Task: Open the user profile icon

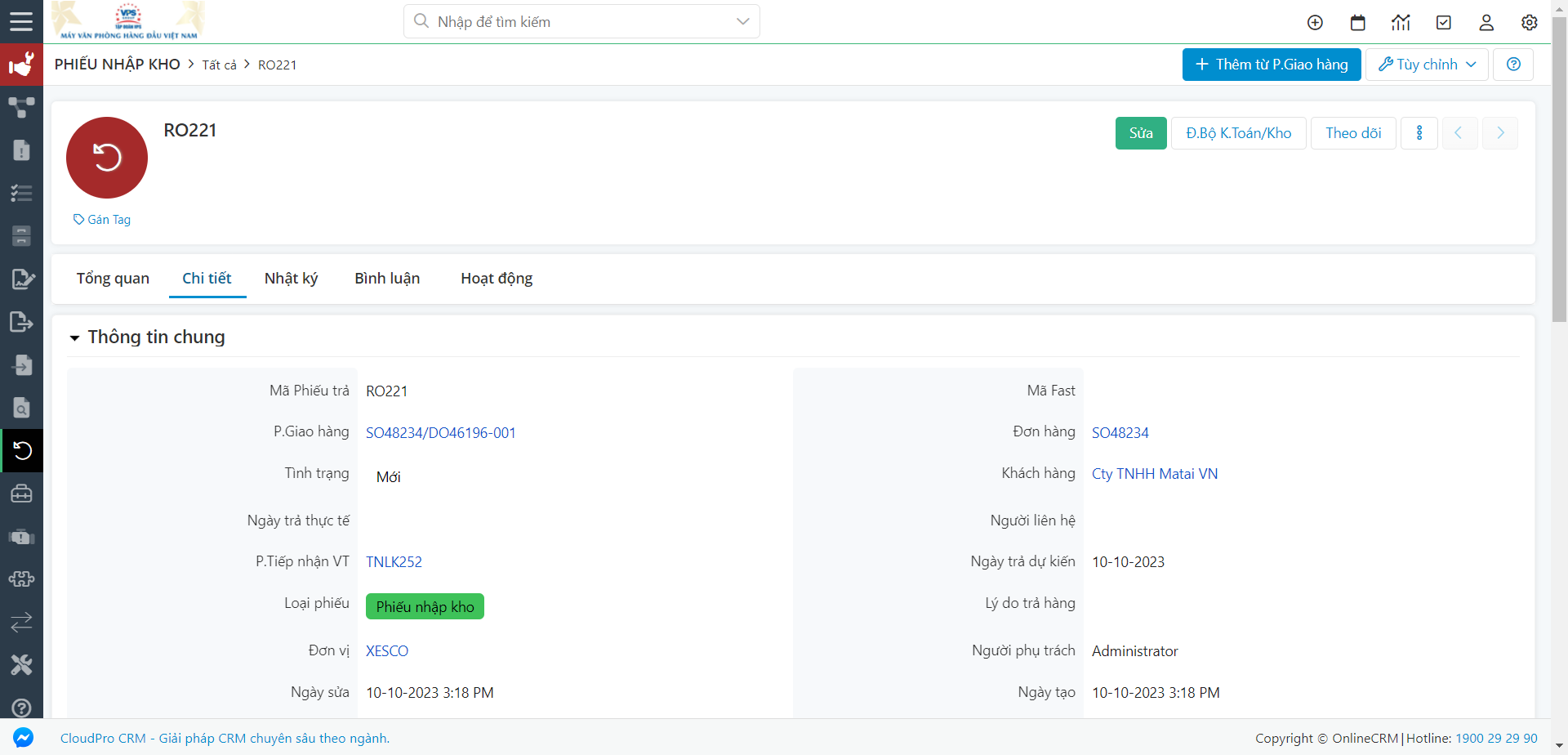Action: [1486, 23]
